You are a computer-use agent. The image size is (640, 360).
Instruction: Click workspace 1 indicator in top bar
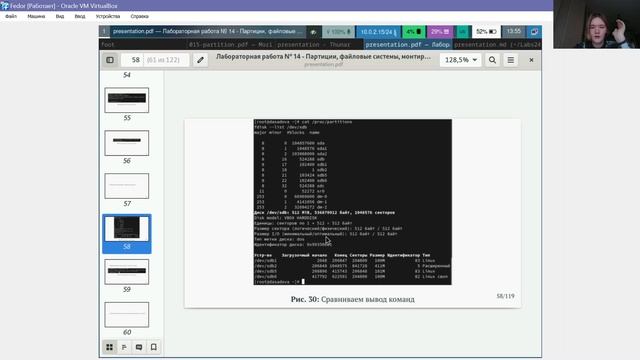pyautogui.click(x=104, y=31)
